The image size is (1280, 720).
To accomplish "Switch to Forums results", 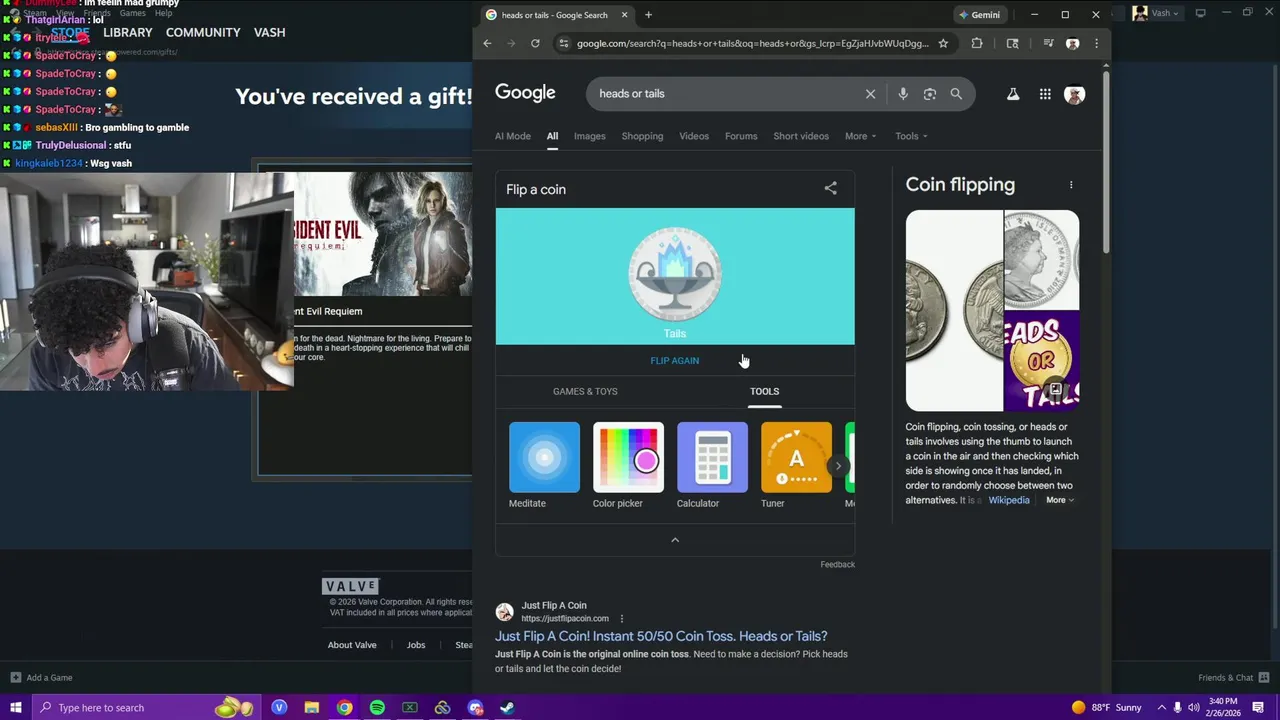I will click(x=741, y=136).
